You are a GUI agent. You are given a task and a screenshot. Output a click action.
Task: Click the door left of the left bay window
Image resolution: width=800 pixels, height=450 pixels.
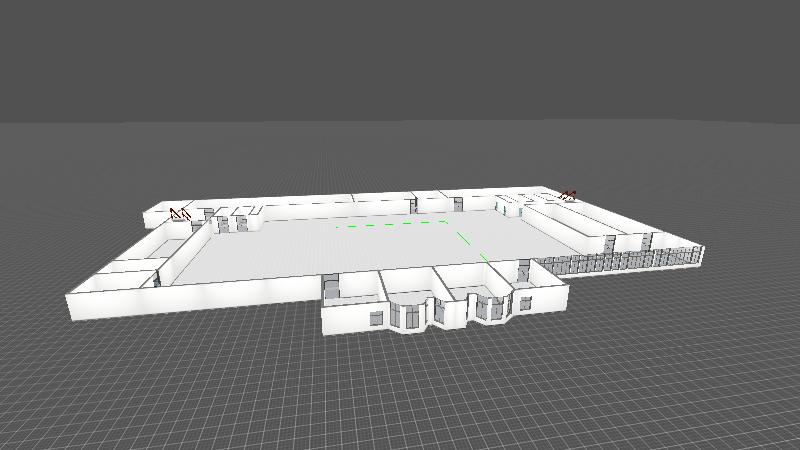[375, 318]
